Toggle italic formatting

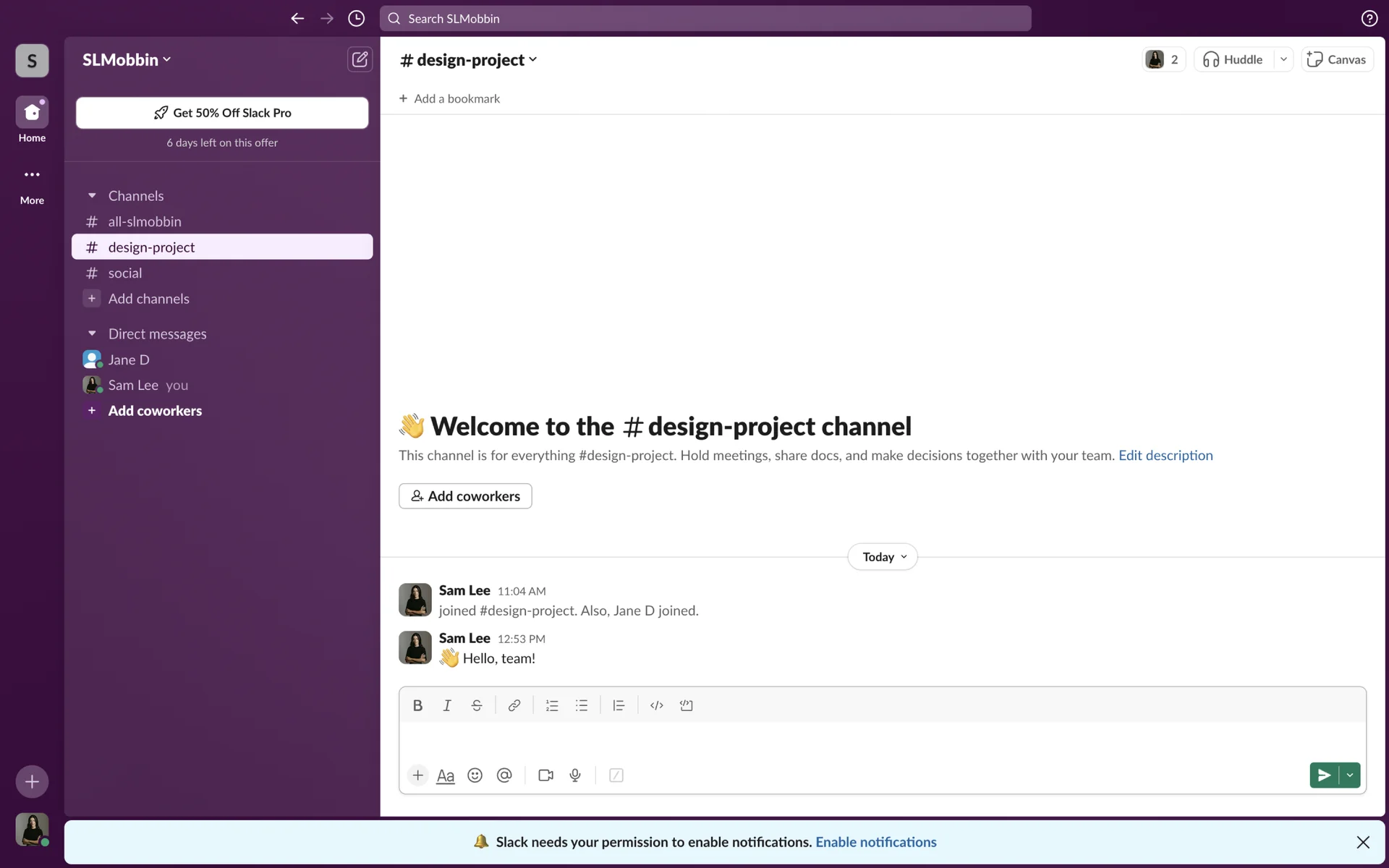click(447, 705)
